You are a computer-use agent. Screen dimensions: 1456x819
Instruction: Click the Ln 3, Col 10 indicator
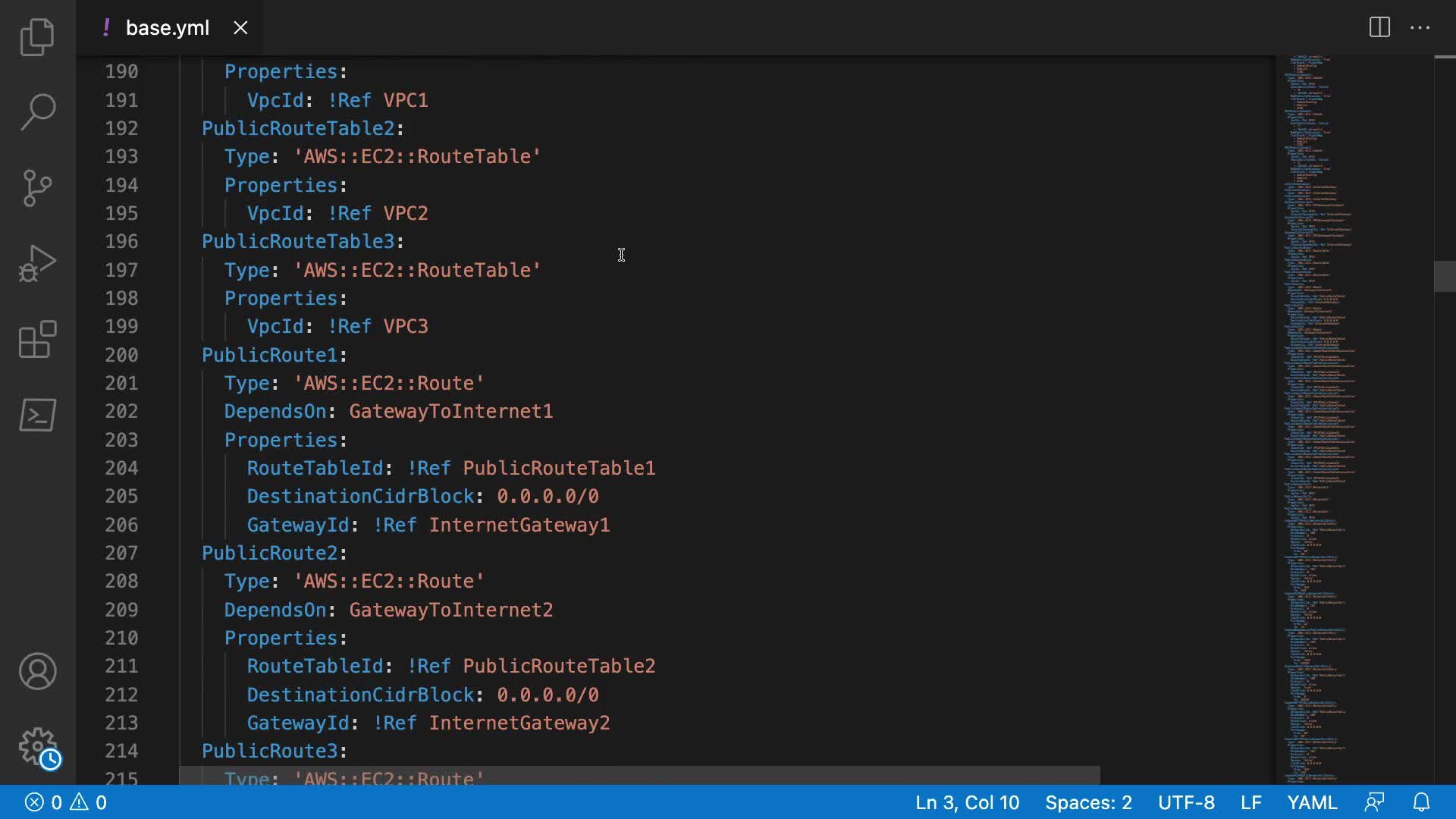pos(967,802)
